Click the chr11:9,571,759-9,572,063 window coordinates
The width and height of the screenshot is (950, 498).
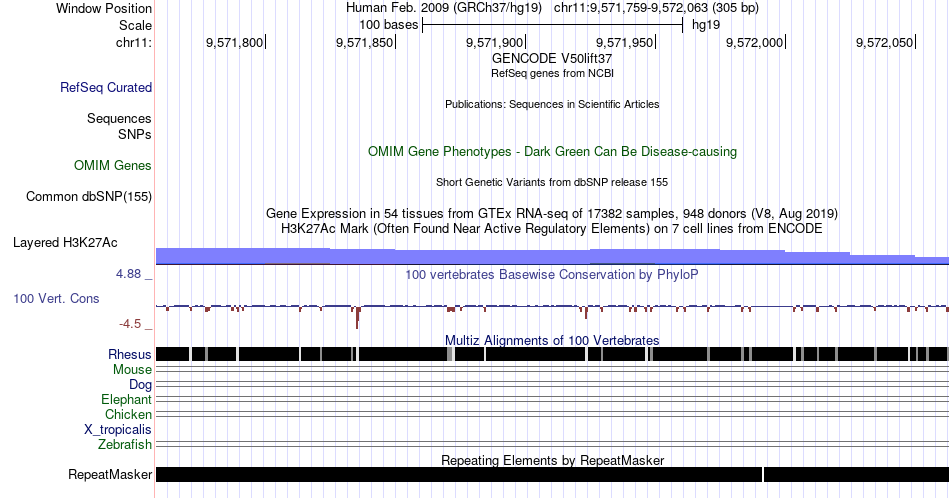[656, 8]
